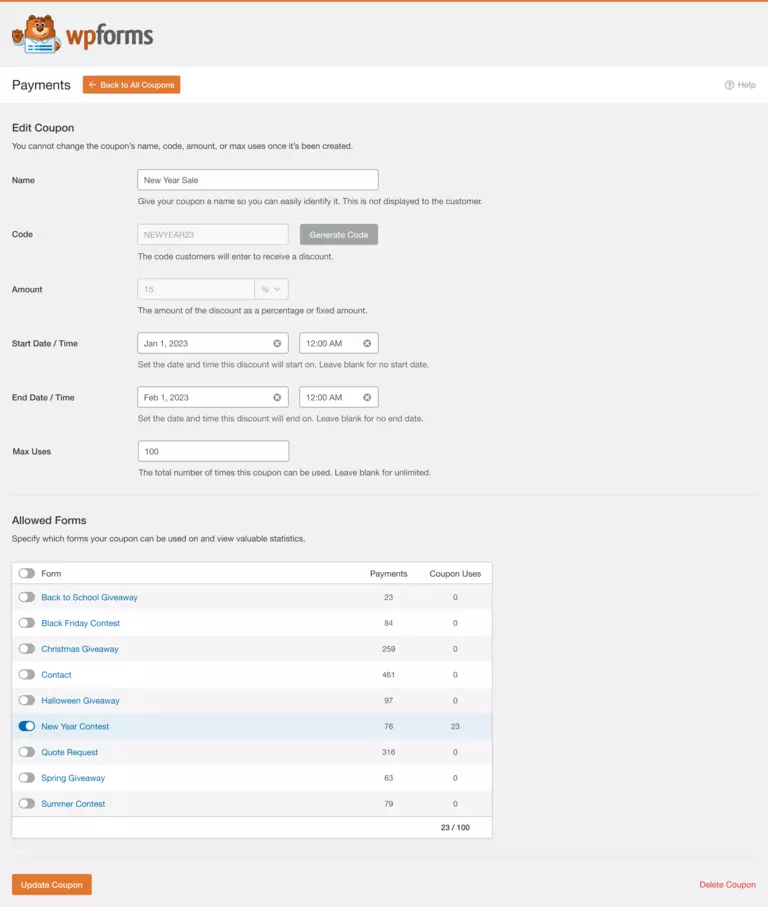Toggle all forms using the header switch
The width and height of the screenshot is (768, 907).
26,574
